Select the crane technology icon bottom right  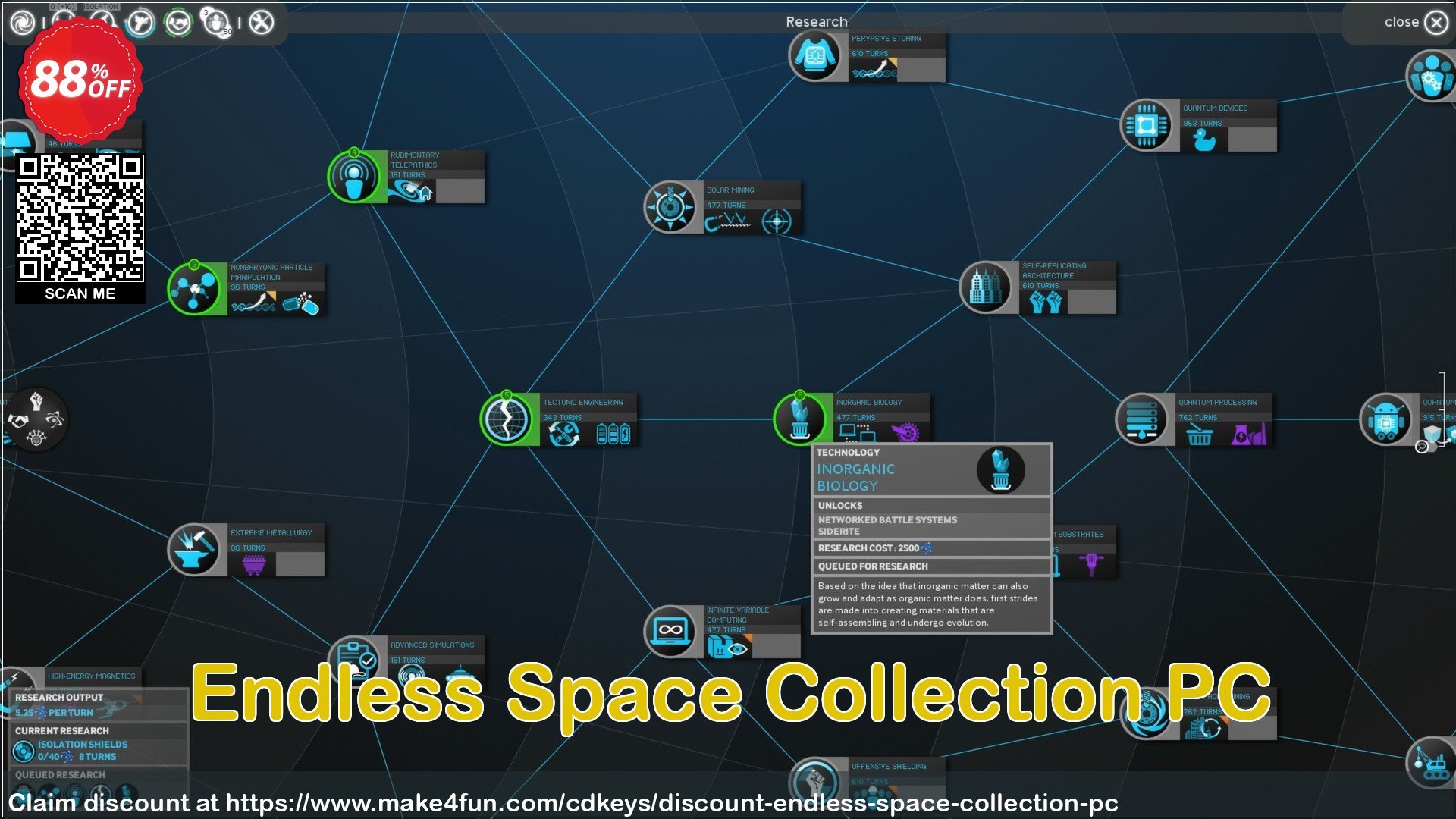click(1432, 763)
